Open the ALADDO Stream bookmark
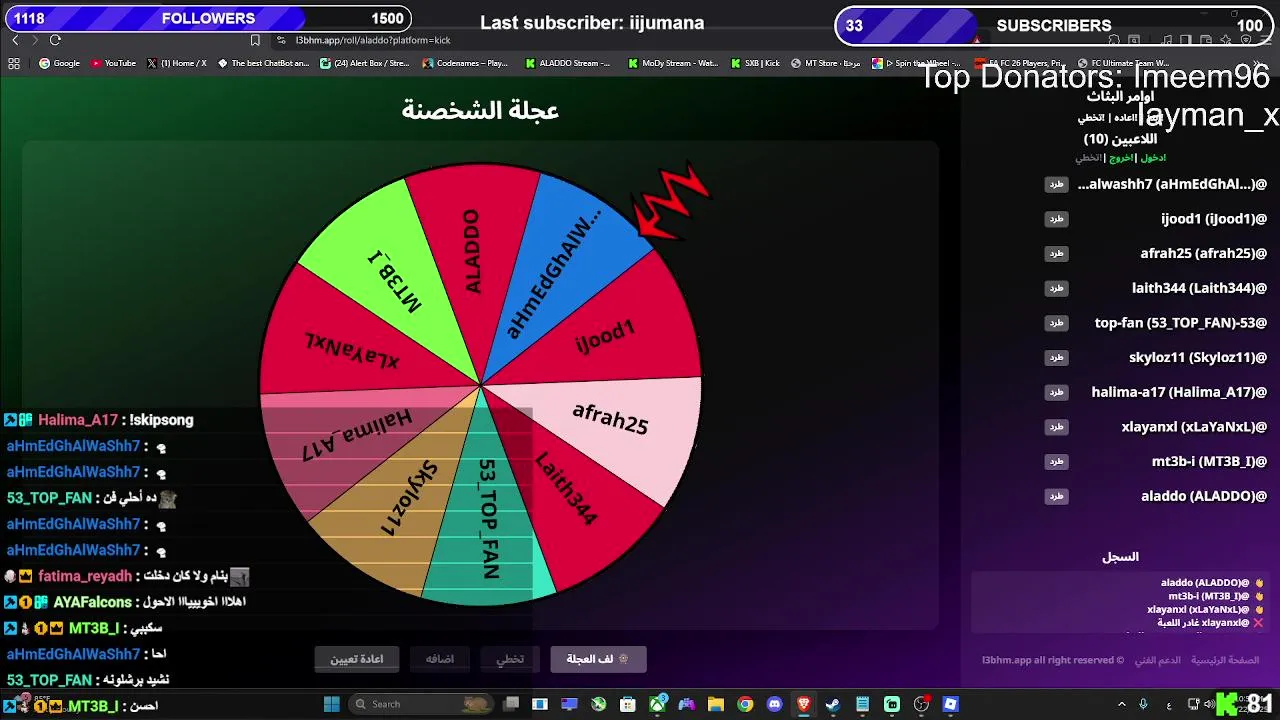The image size is (1280, 720). (x=567, y=63)
